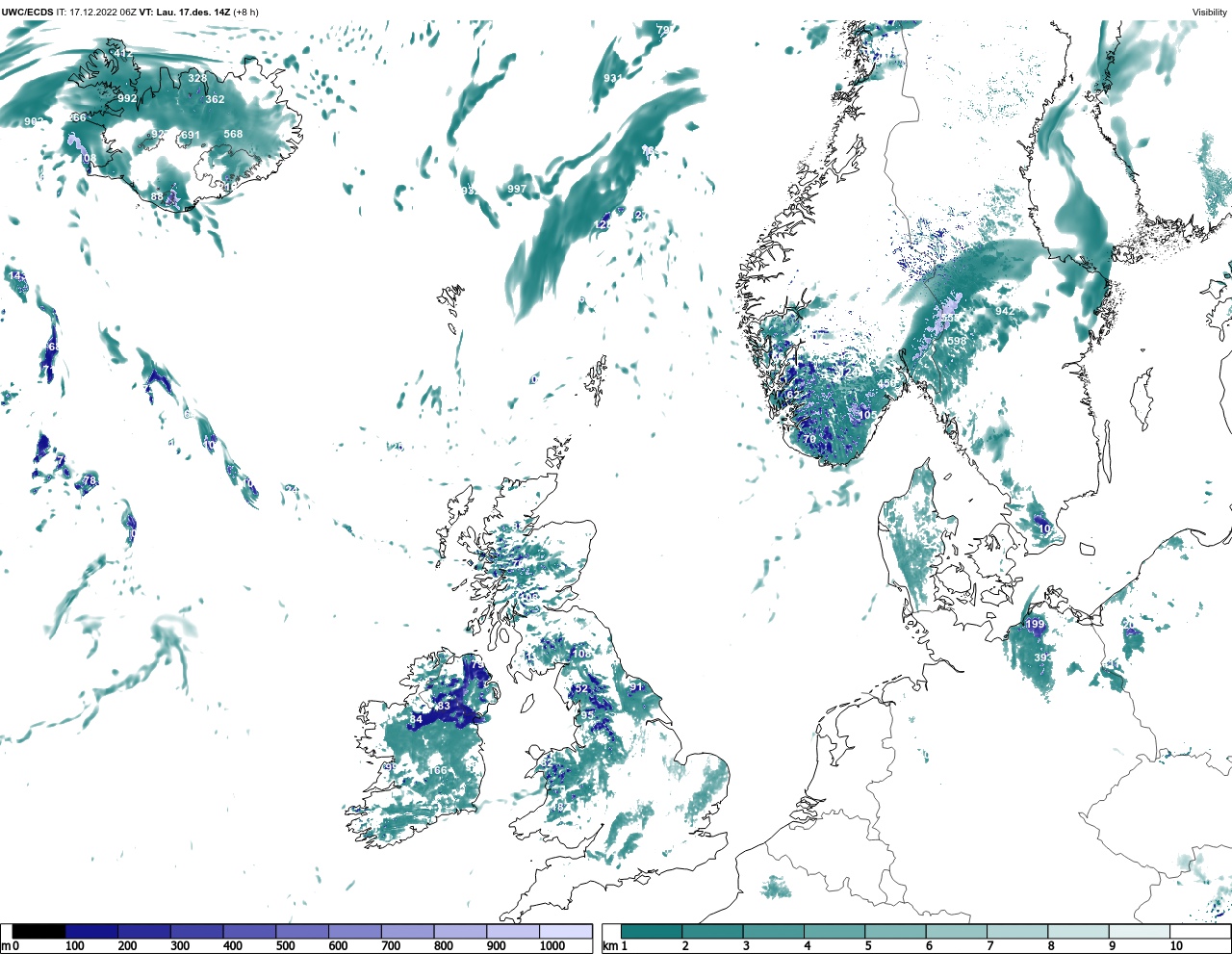Click the 500 tick label on metre legend
Image resolution: width=1232 pixels, height=954 pixels.
click(286, 946)
